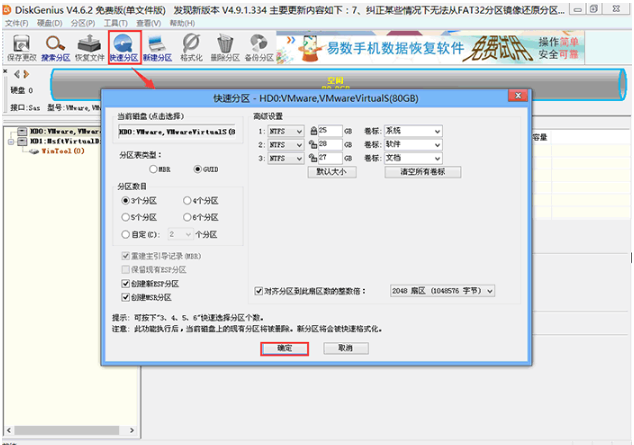The height and width of the screenshot is (445, 634).
Task: Open the Backup Partition (备份分区) tool
Action: coord(259,48)
